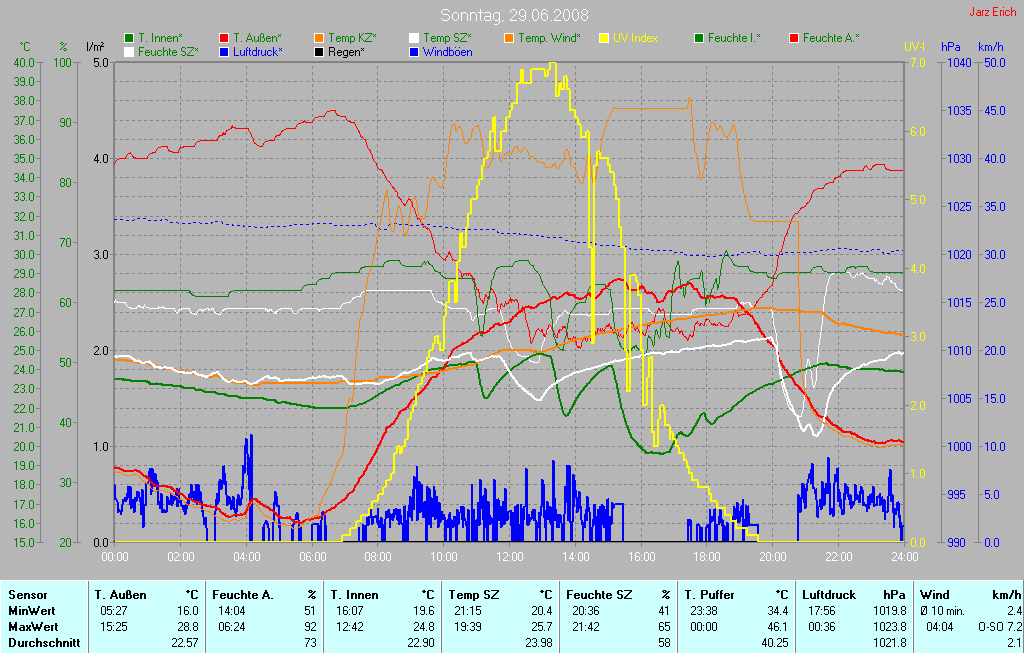Select the Feuchte A. legend label

(x=830, y=38)
